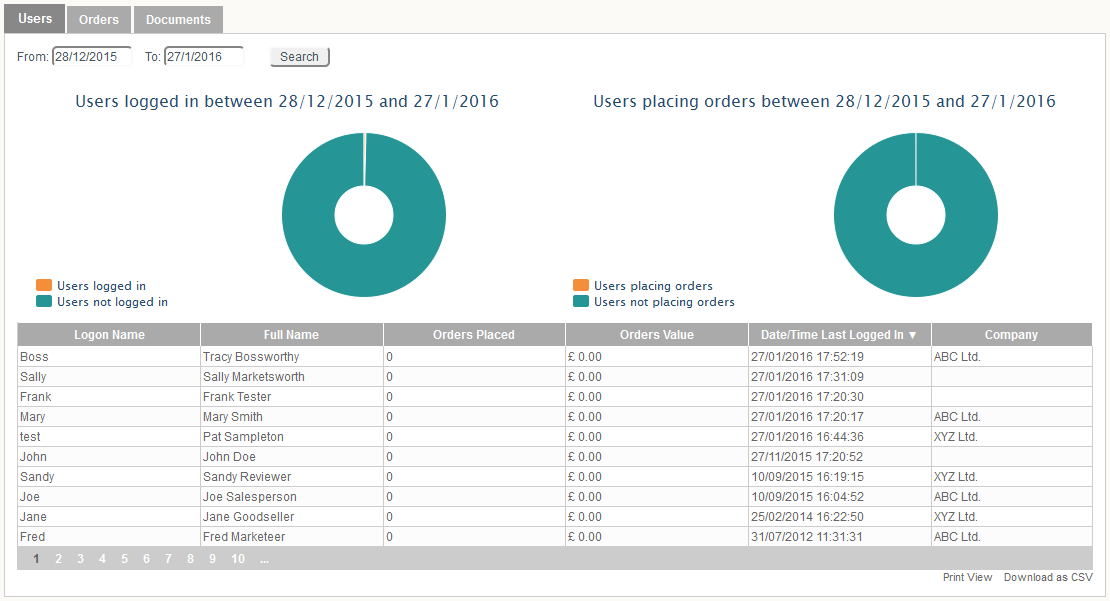Click the ellipsis for more pages
Viewport: 1110px width, 601px height.
264,559
